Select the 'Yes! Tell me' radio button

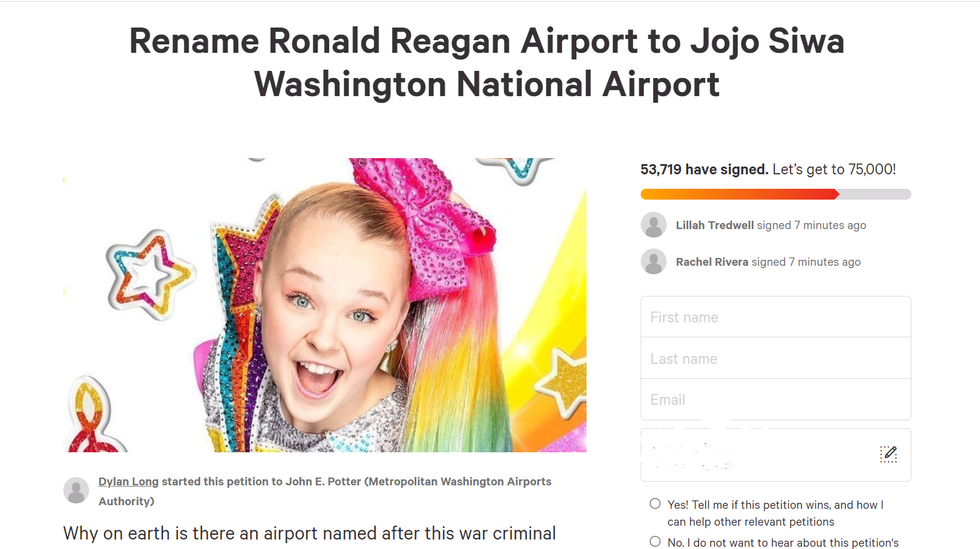[x=655, y=504]
